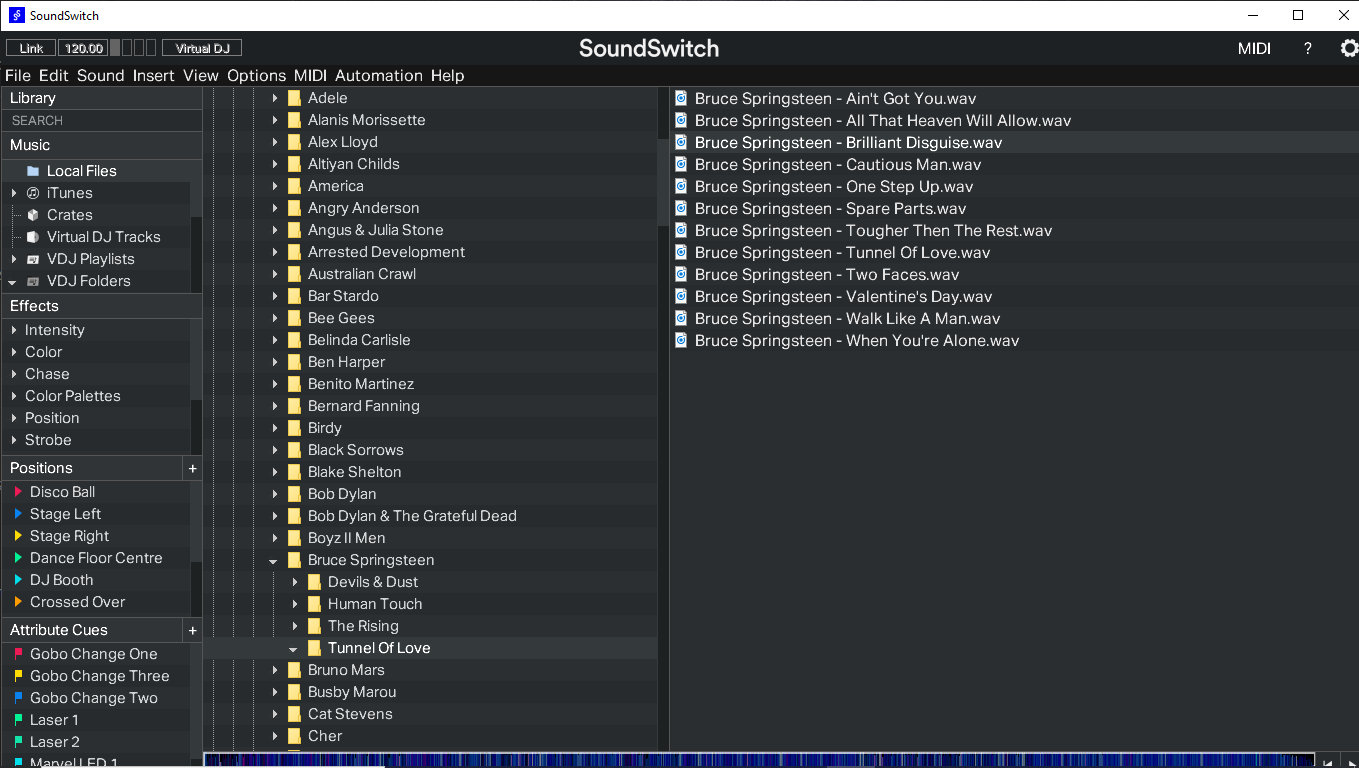Expand the Bob Dylan folder arrow
This screenshot has height=768, width=1359.
coord(275,494)
